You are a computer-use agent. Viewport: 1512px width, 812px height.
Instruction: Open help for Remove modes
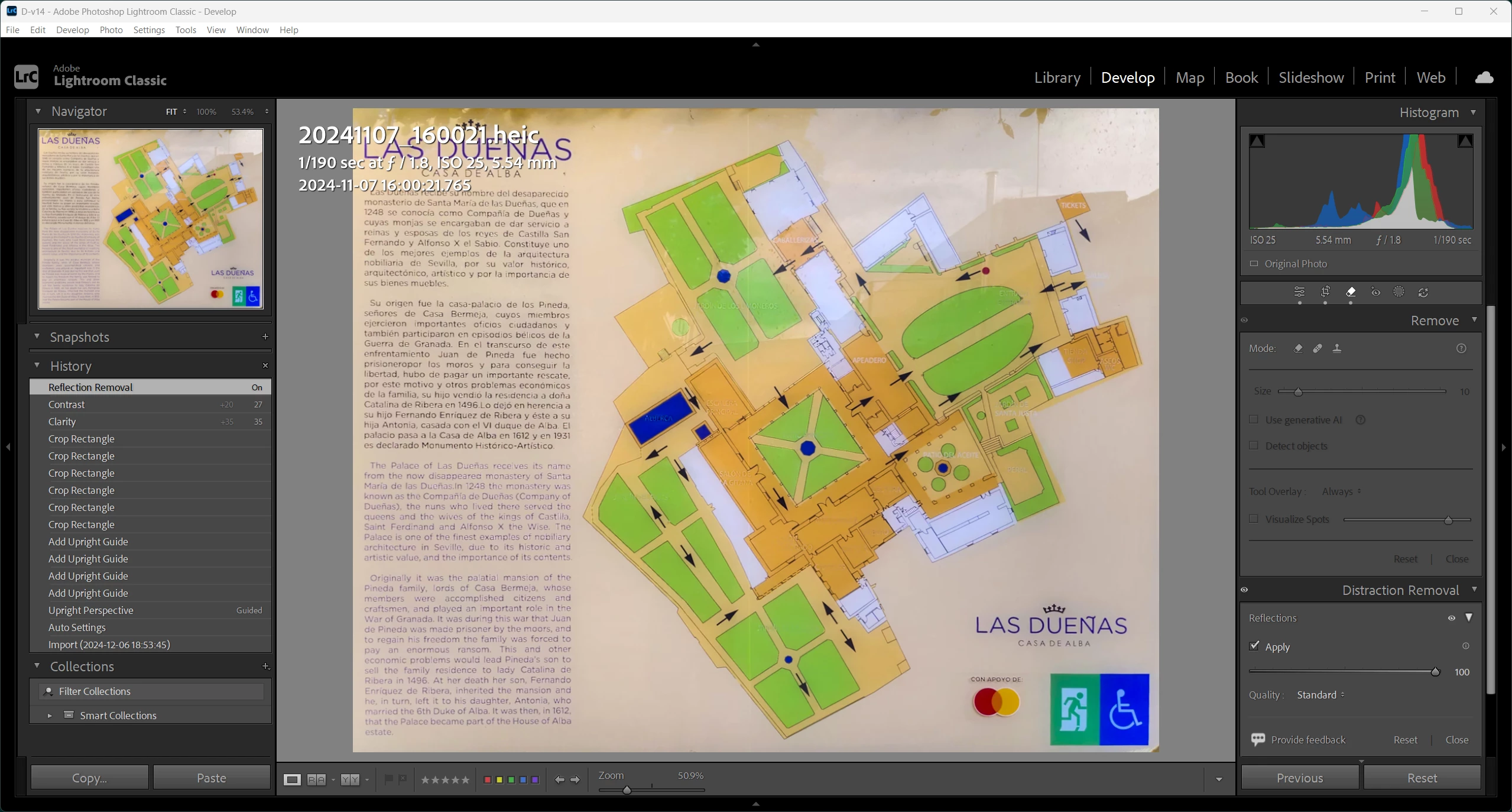tap(1461, 348)
